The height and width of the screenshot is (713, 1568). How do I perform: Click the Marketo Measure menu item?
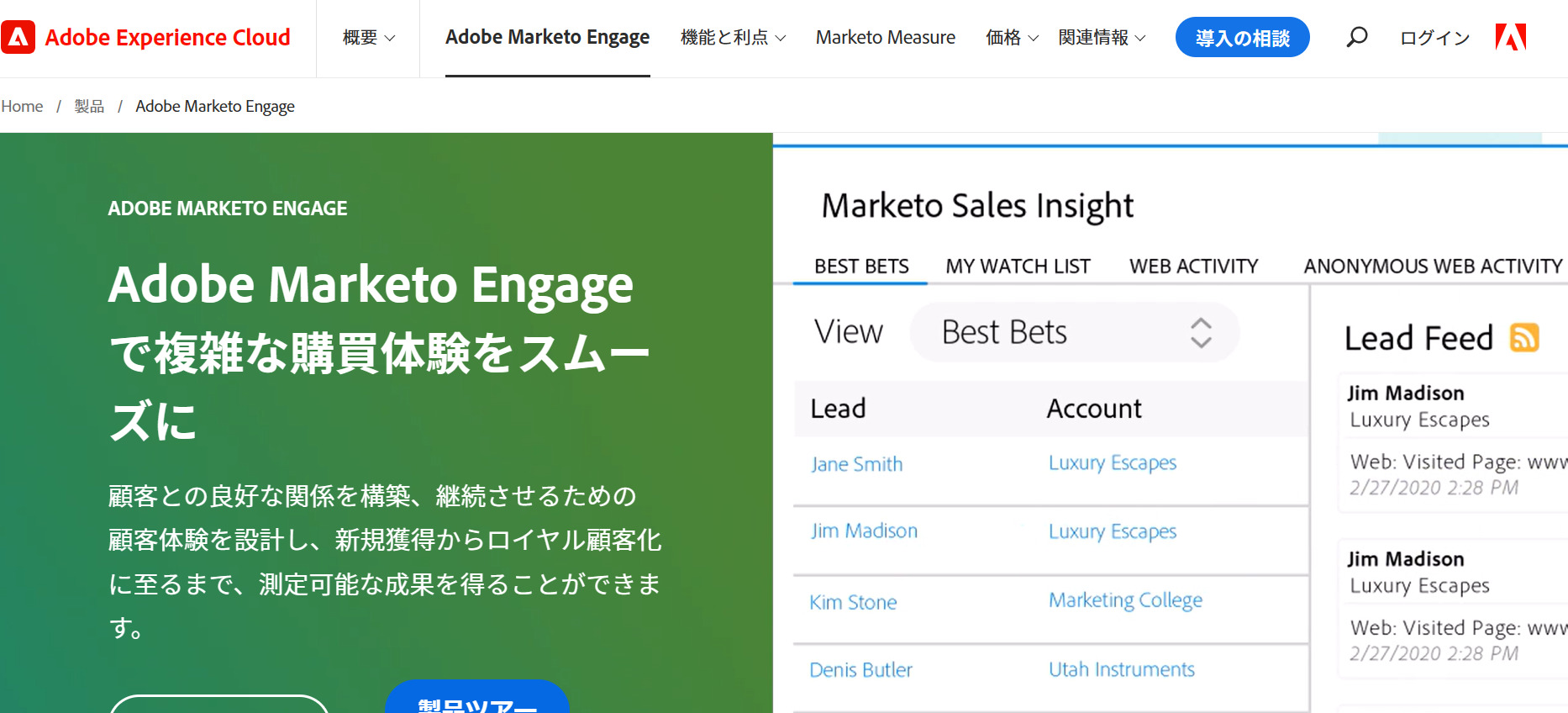pyautogui.click(x=885, y=37)
